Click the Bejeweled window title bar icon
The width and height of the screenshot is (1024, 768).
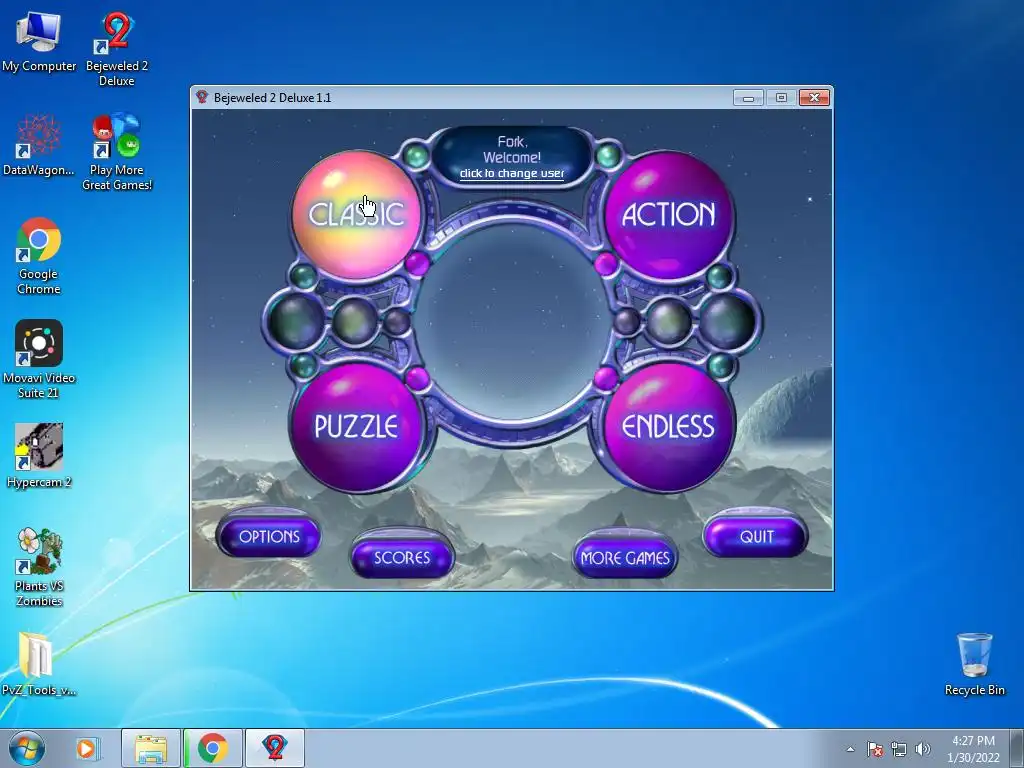coord(202,97)
